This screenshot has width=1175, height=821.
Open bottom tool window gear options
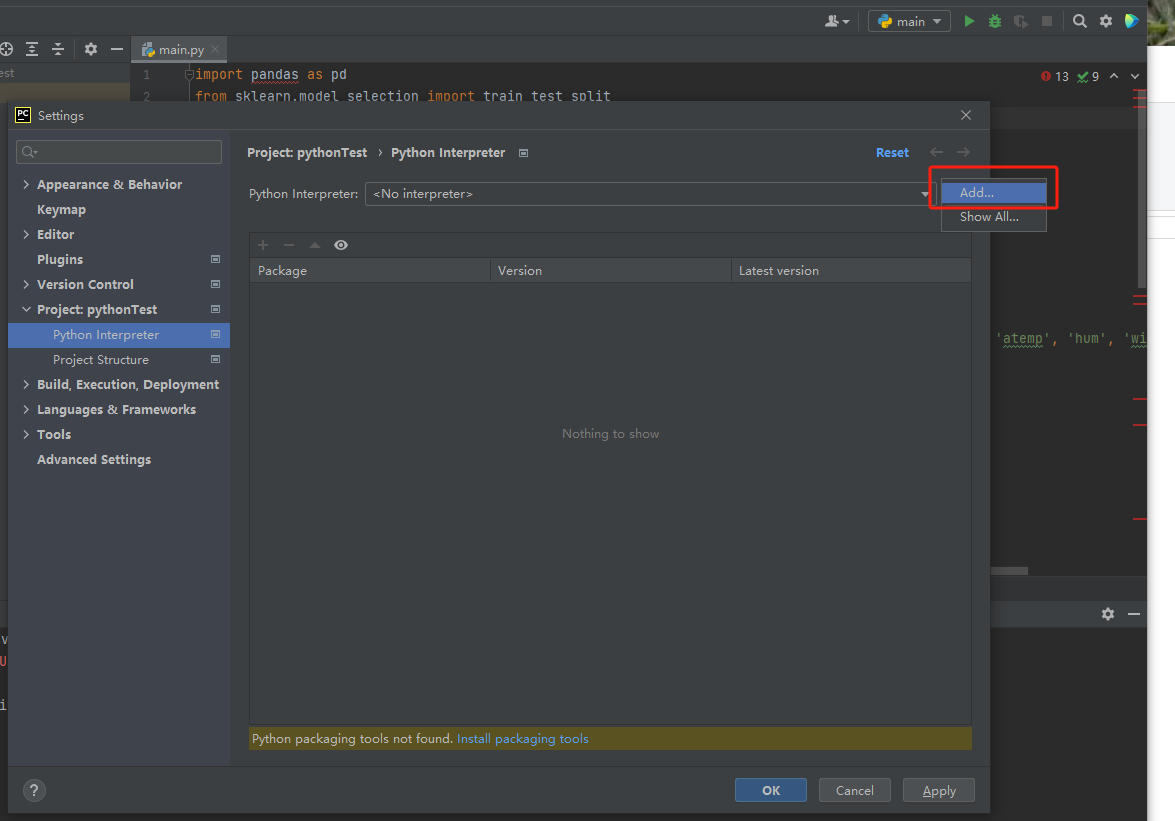[x=1108, y=614]
